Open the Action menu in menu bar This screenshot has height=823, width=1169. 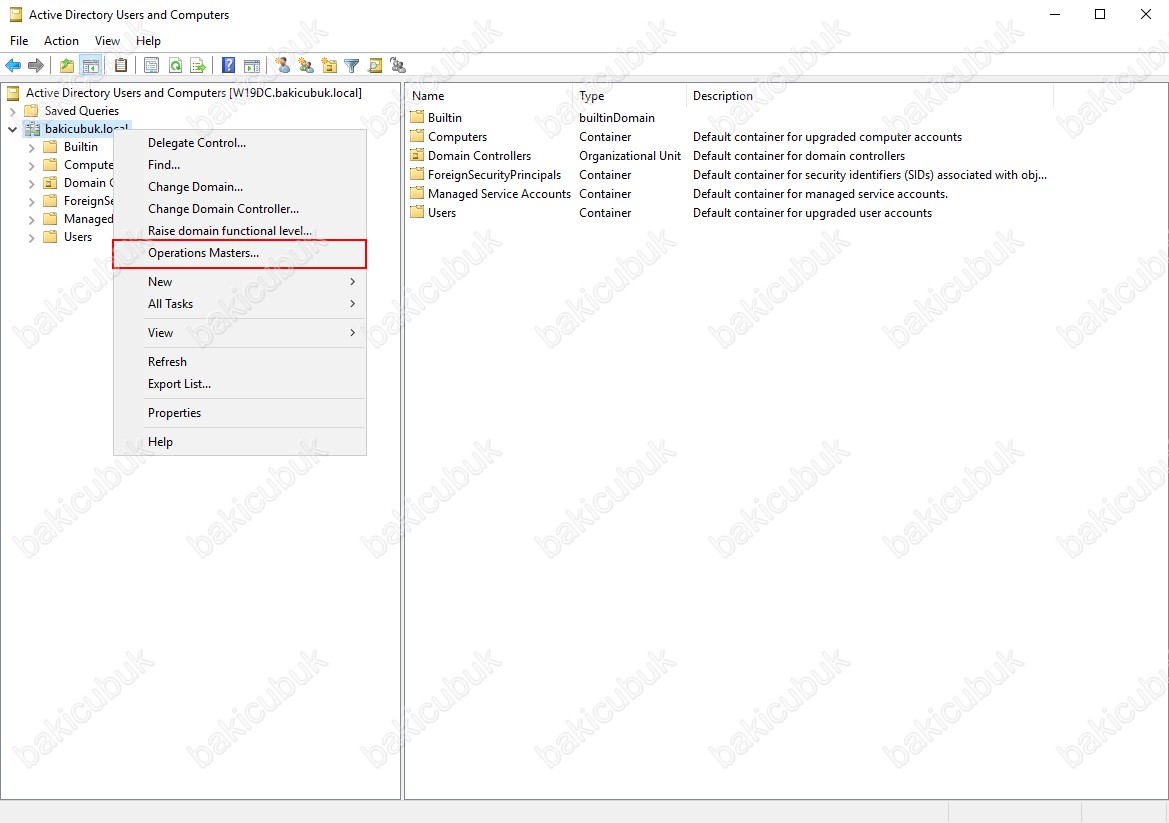[61, 40]
